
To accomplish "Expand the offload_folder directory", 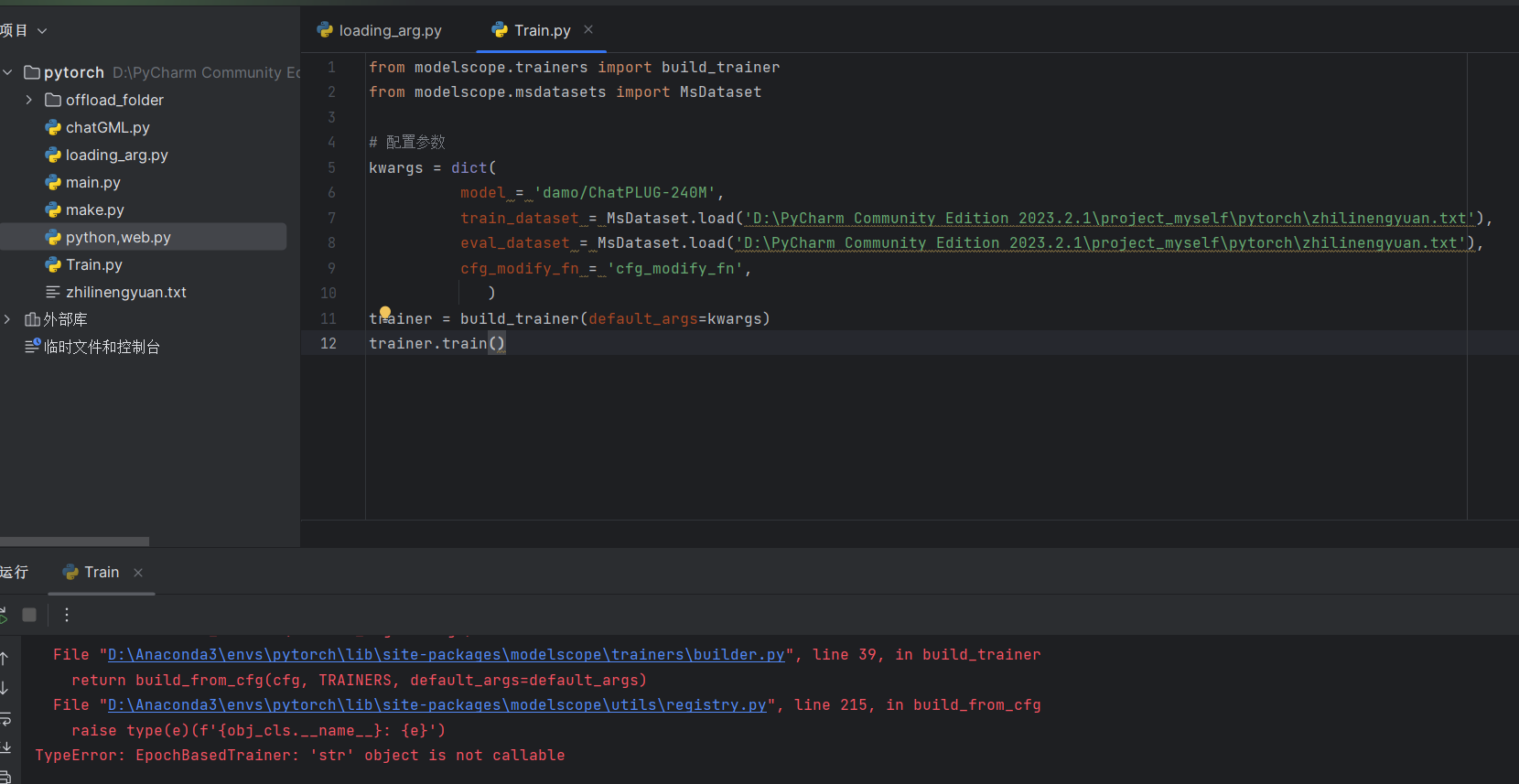I will [x=29, y=100].
